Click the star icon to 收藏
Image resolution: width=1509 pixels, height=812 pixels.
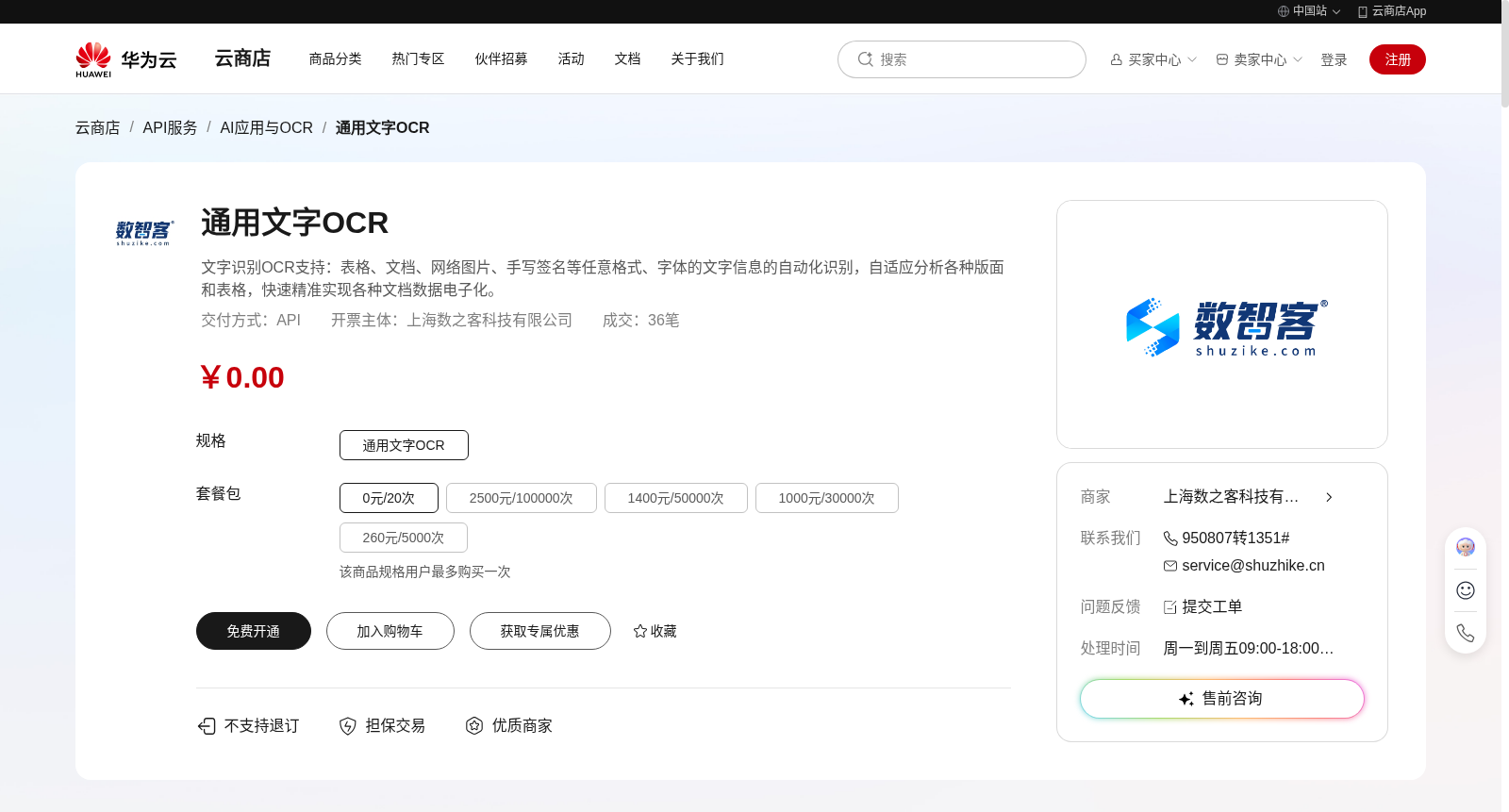tap(640, 631)
